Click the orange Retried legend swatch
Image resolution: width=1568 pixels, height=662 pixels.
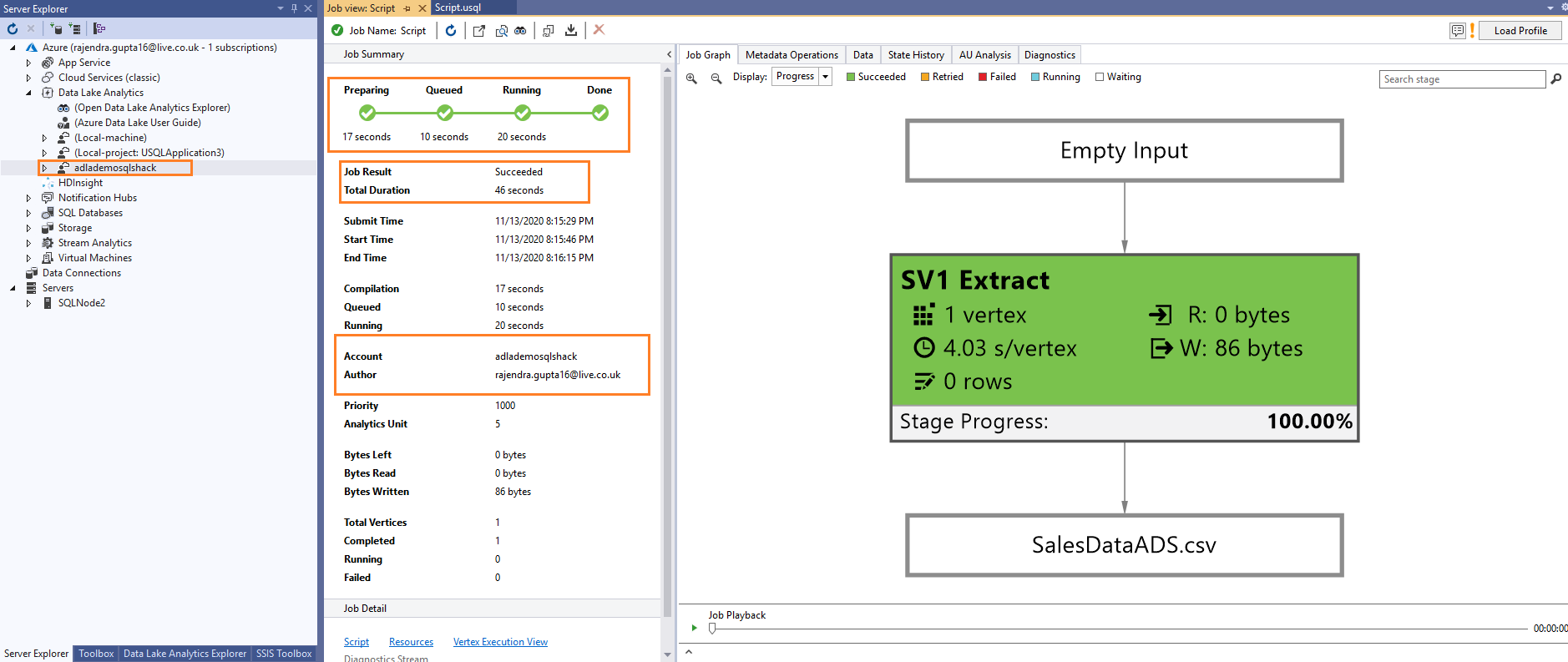(925, 77)
